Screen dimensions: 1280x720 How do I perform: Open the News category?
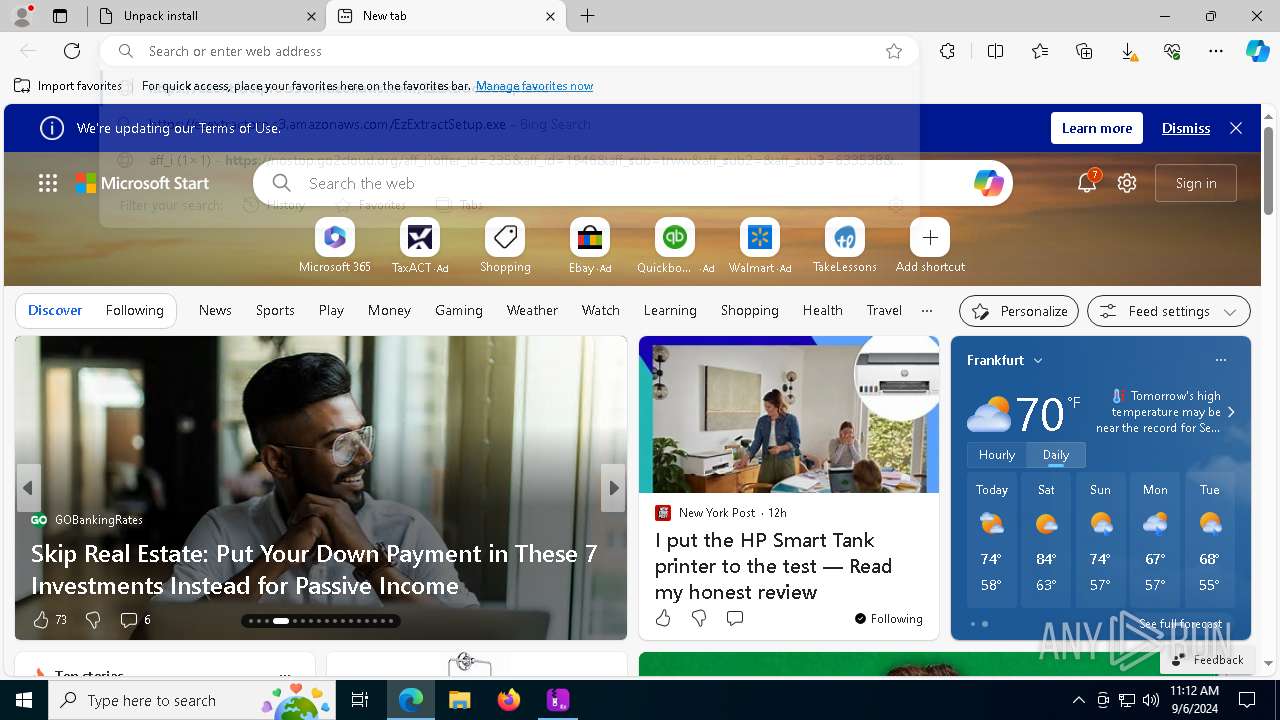215,310
